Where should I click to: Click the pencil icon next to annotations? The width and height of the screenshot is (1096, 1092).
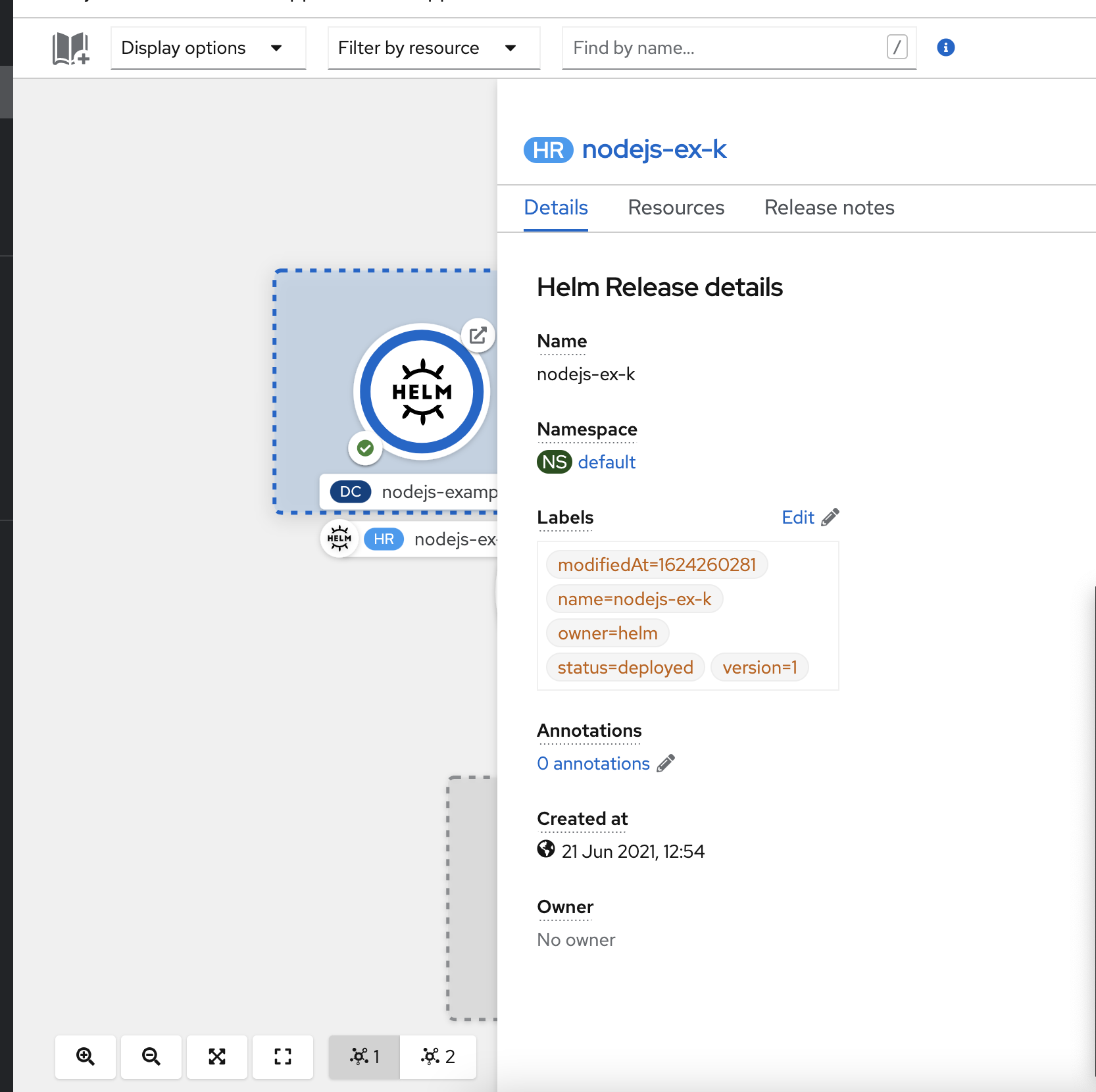coord(666,763)
